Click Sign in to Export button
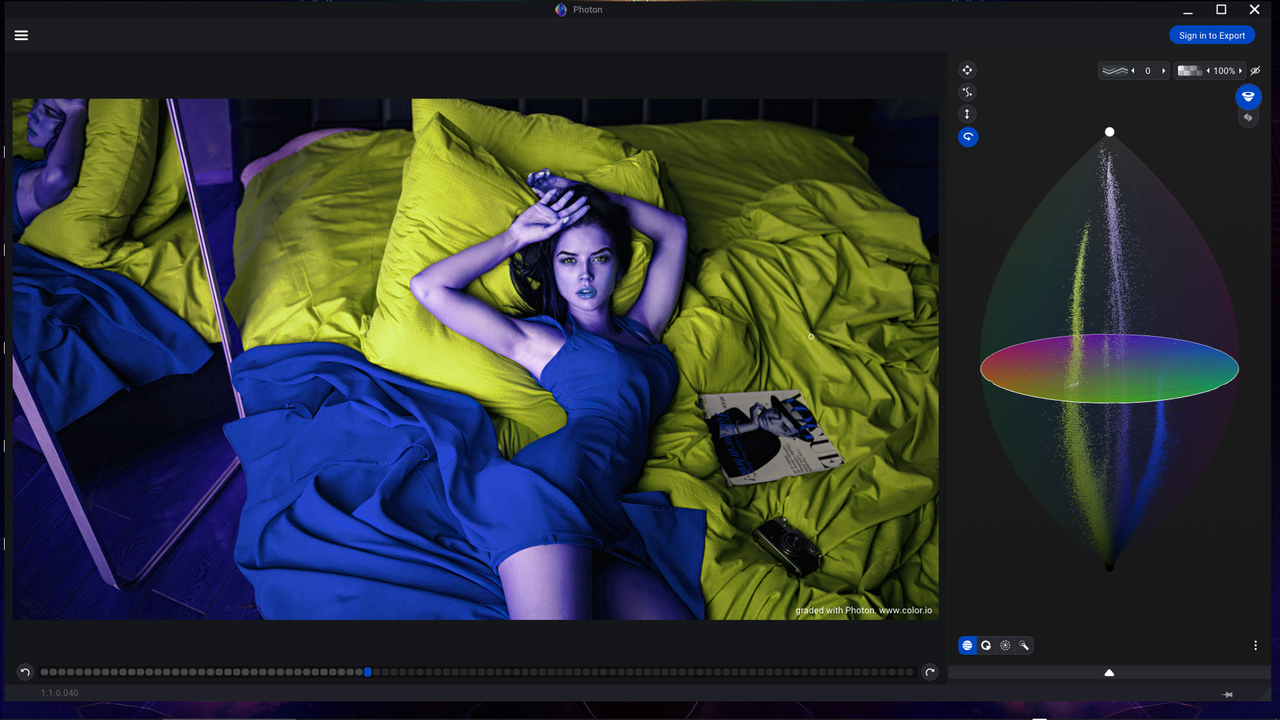The width and height of the screenshot is (1280, 720). [1212, 35]
